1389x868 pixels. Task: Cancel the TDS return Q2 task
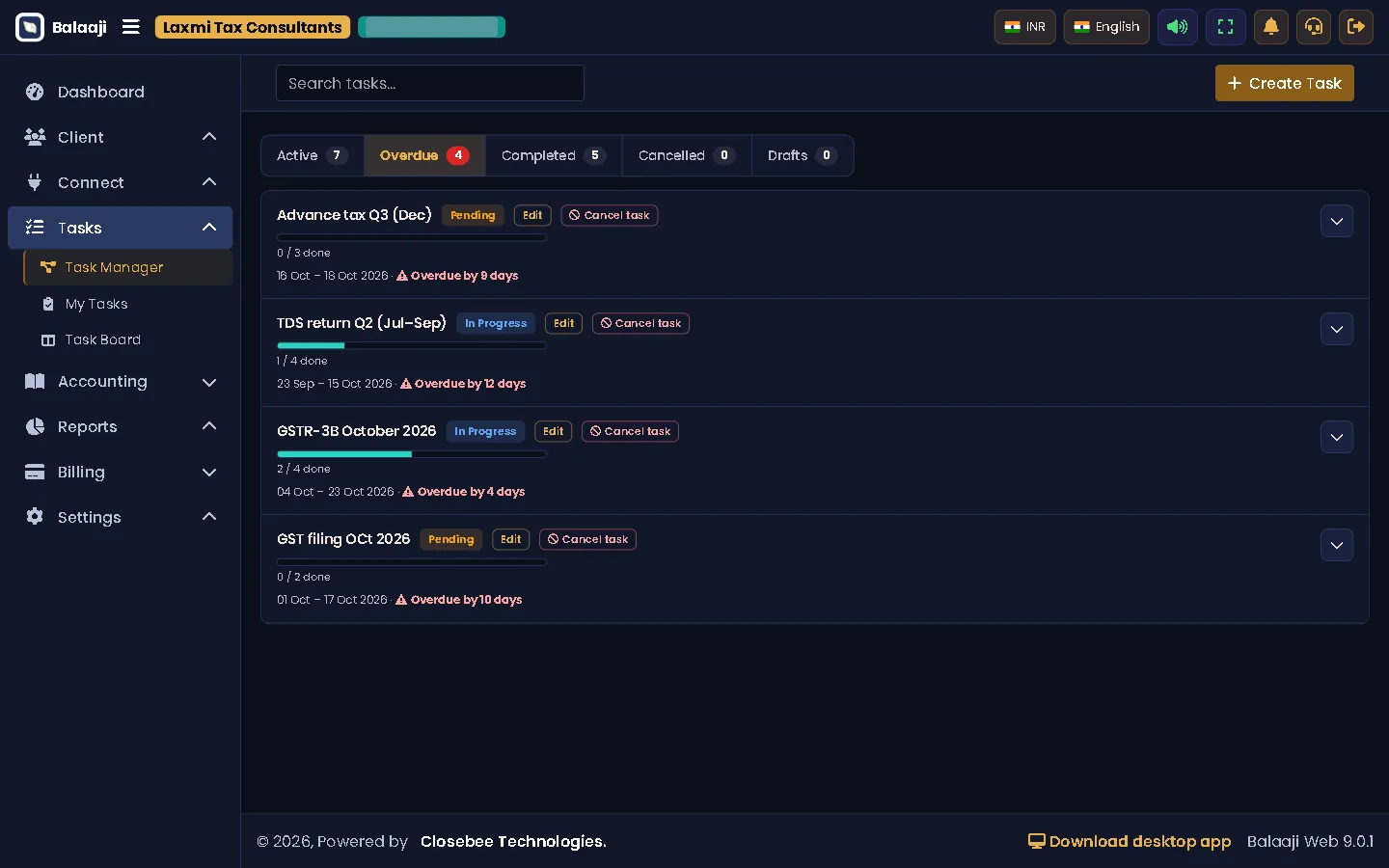click(x=640, y=323)
